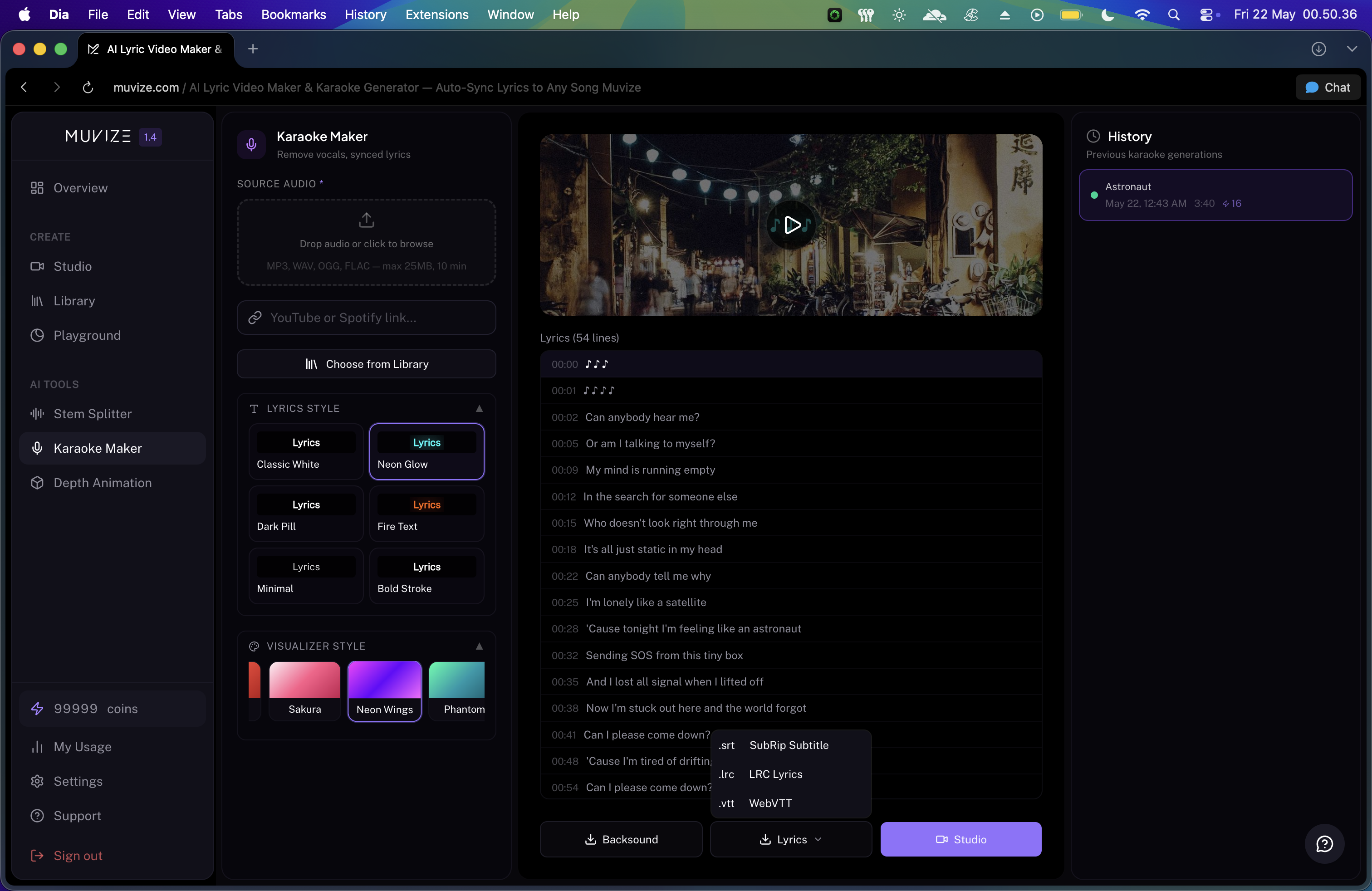Open the Depth Animation tool

[113, 483]
